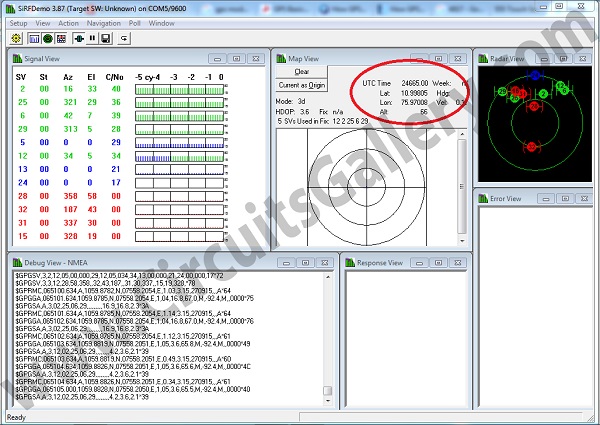Minimize the Signal View window

217,59
